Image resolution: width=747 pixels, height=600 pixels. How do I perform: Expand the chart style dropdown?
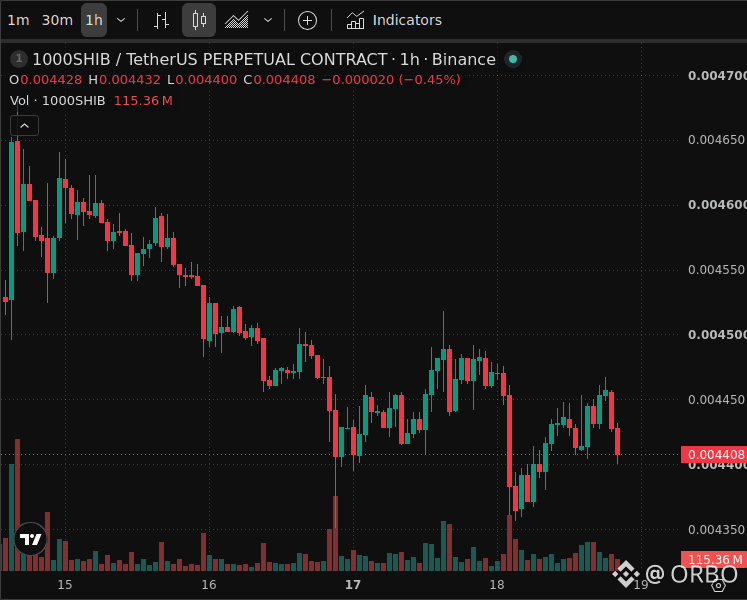coord(268,20)
